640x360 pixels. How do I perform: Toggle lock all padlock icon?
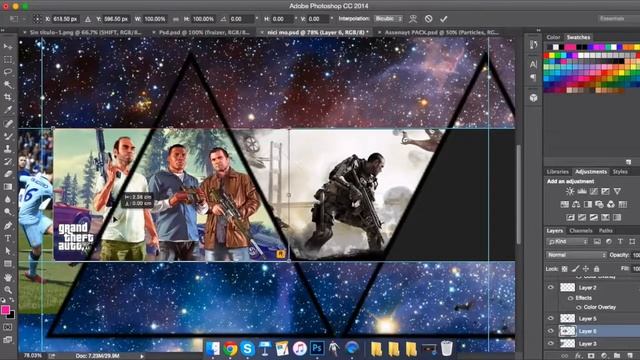tap(596, 269)
